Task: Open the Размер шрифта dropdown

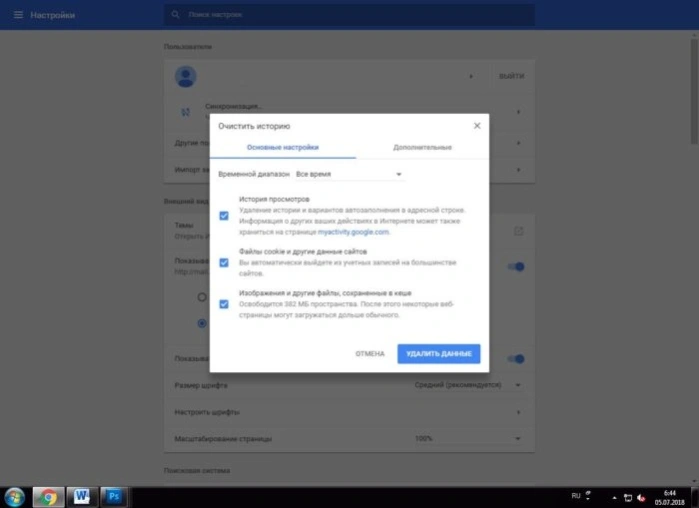Action: 468,385
